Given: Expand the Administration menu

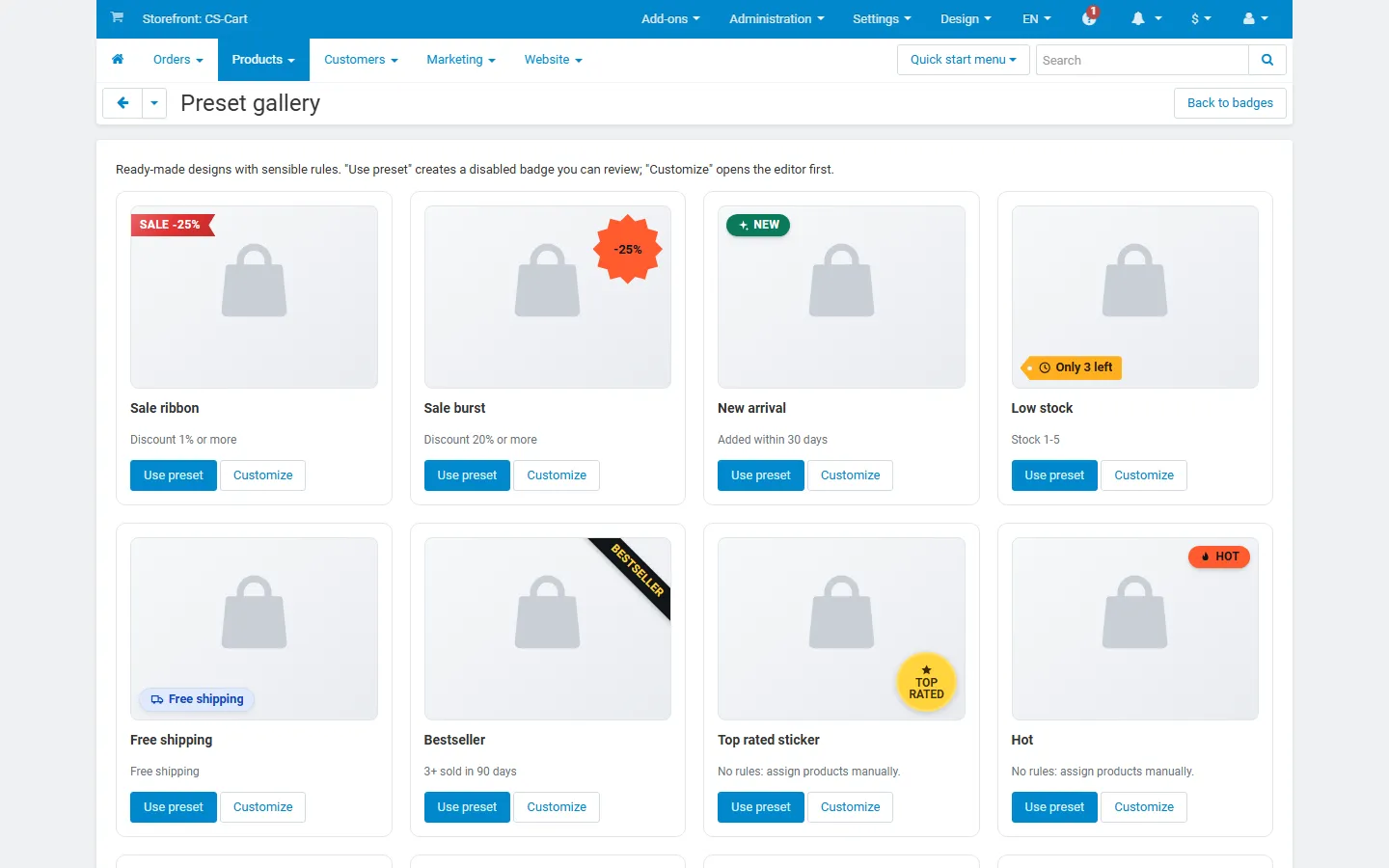Looking at the screenshot, I should (776, 18).
